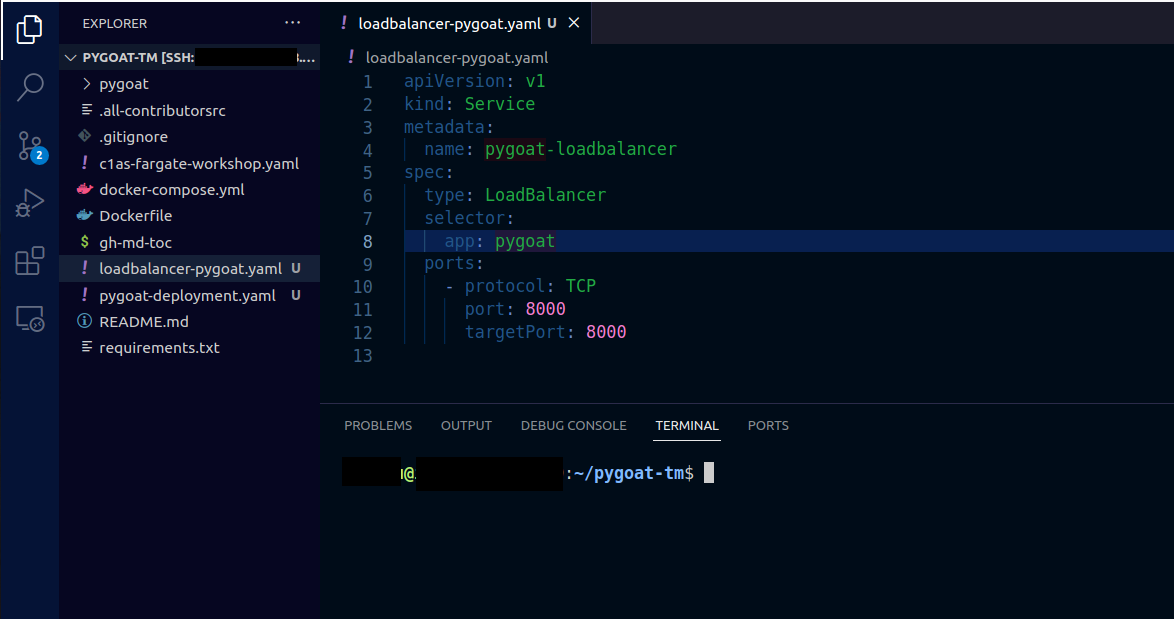Click line number 13 in gutter
Screen dimensions: 1174x619
362,356
